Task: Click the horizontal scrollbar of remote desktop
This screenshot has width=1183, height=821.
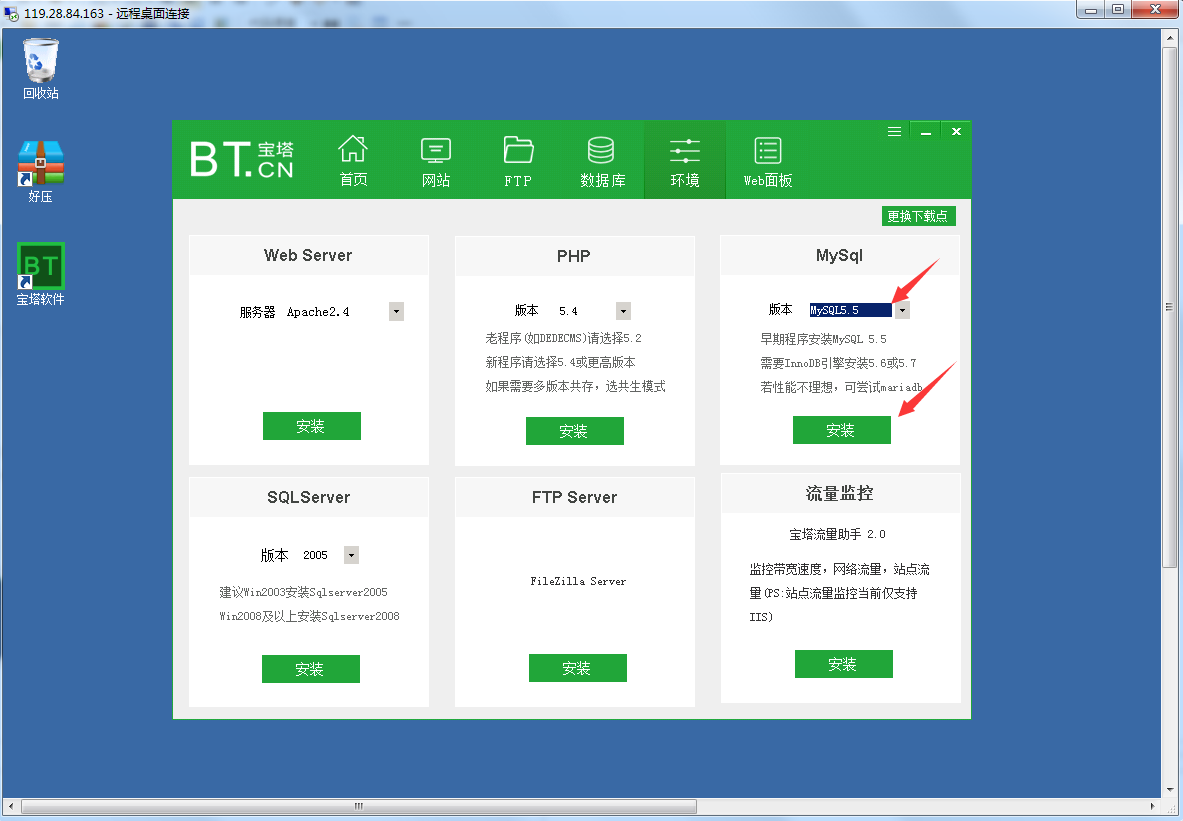Action: 358,806
